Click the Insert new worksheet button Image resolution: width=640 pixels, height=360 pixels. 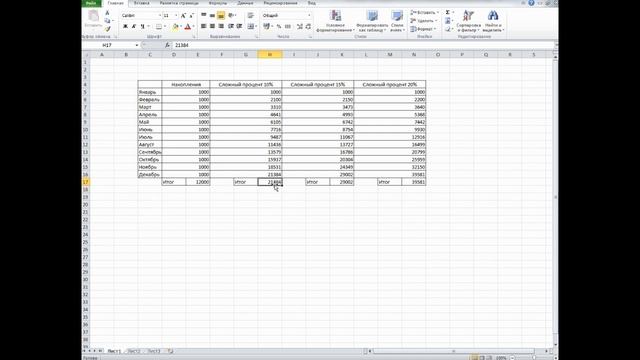click(x=170, y=351)
